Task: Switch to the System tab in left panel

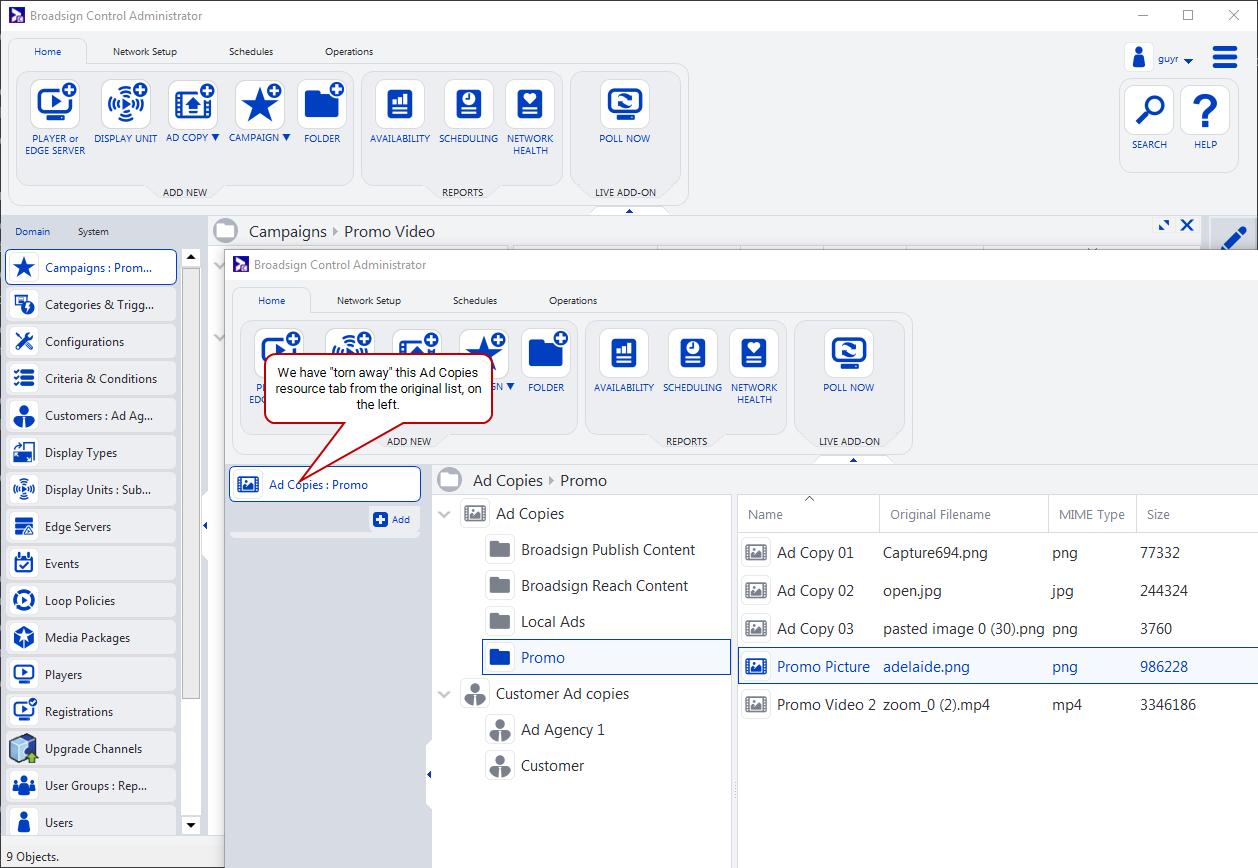Action: [93, 232]
